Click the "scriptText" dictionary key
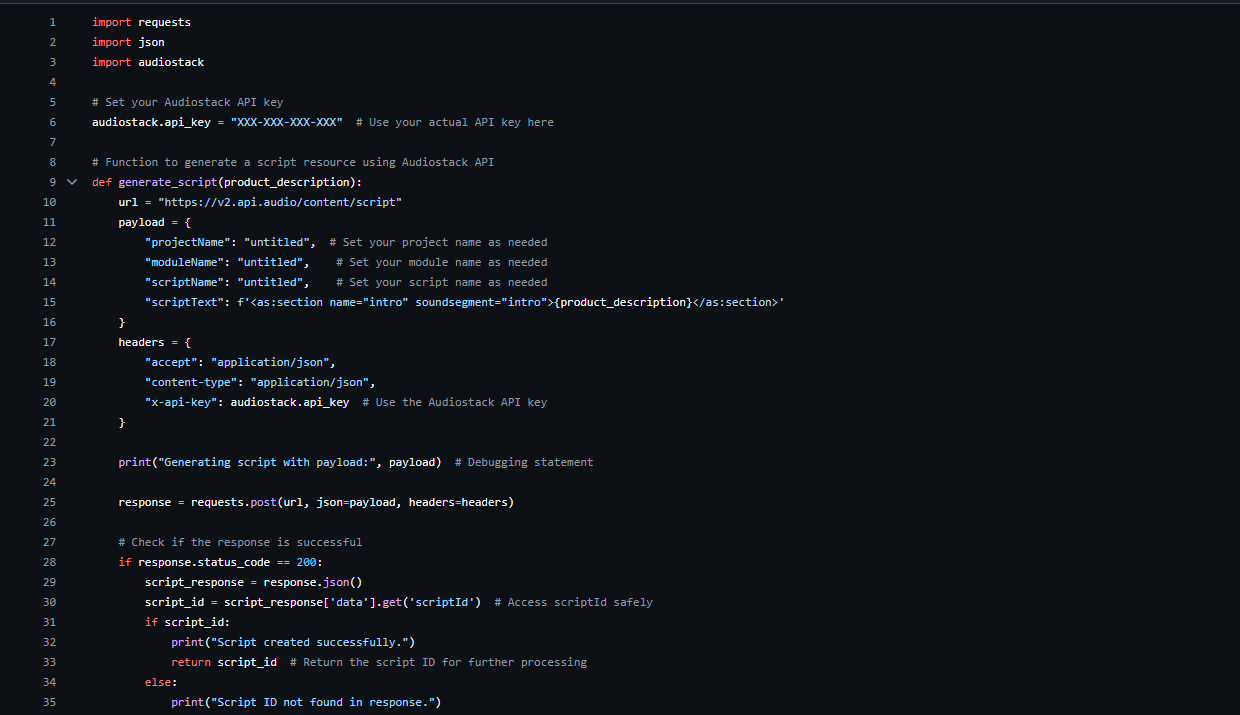1240x715 pixels. (184, 302)
